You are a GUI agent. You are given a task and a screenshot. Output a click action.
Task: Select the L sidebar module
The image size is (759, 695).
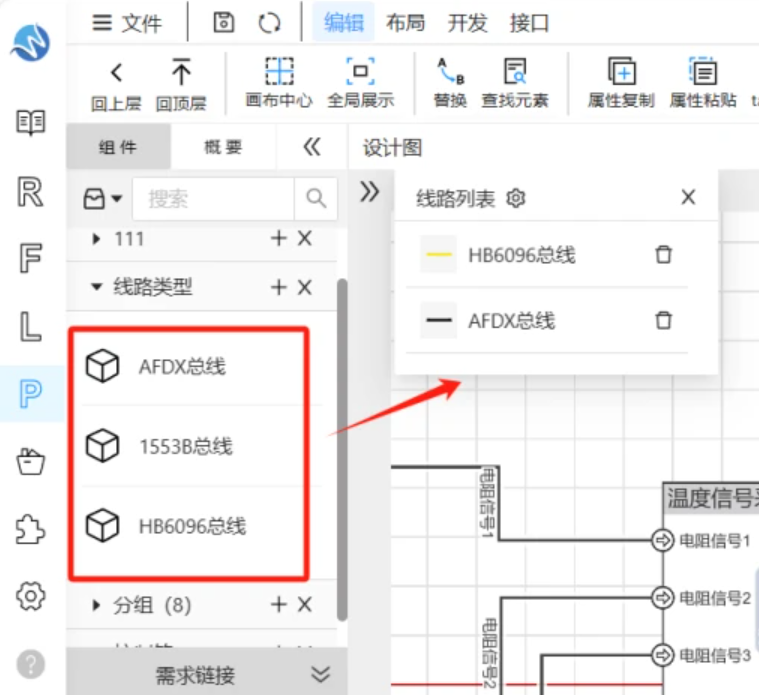click(x=30, y=326)
